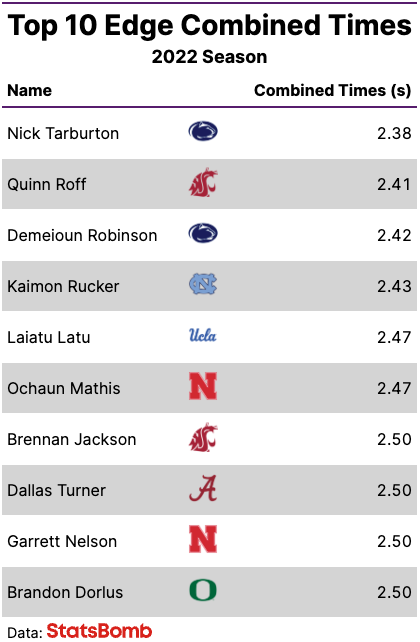Click the name Nick Tarburton

point(63,133)
